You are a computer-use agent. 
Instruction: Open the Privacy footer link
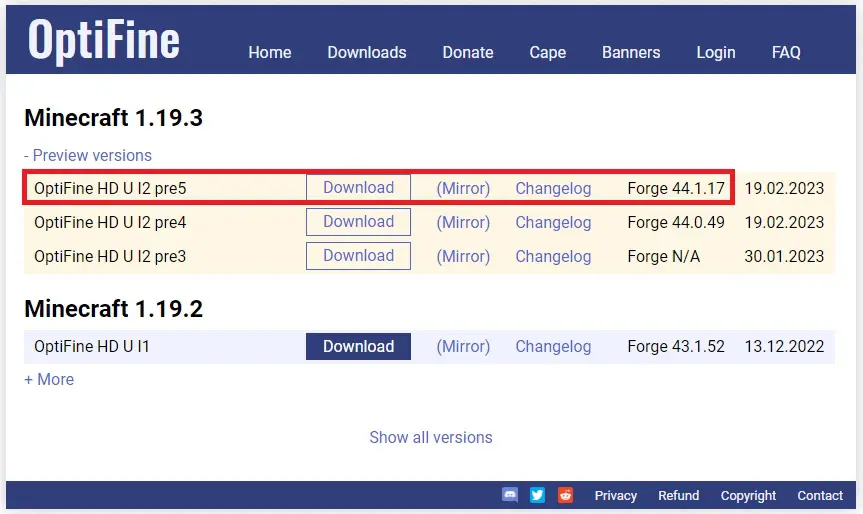[615, 496]
